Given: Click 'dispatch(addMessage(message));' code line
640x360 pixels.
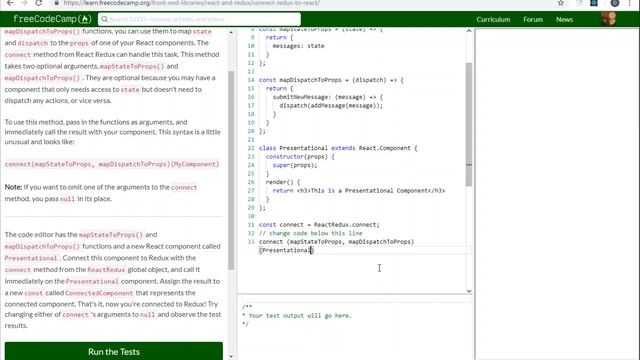Looking at the screenshot, I should tap(331, 105).
